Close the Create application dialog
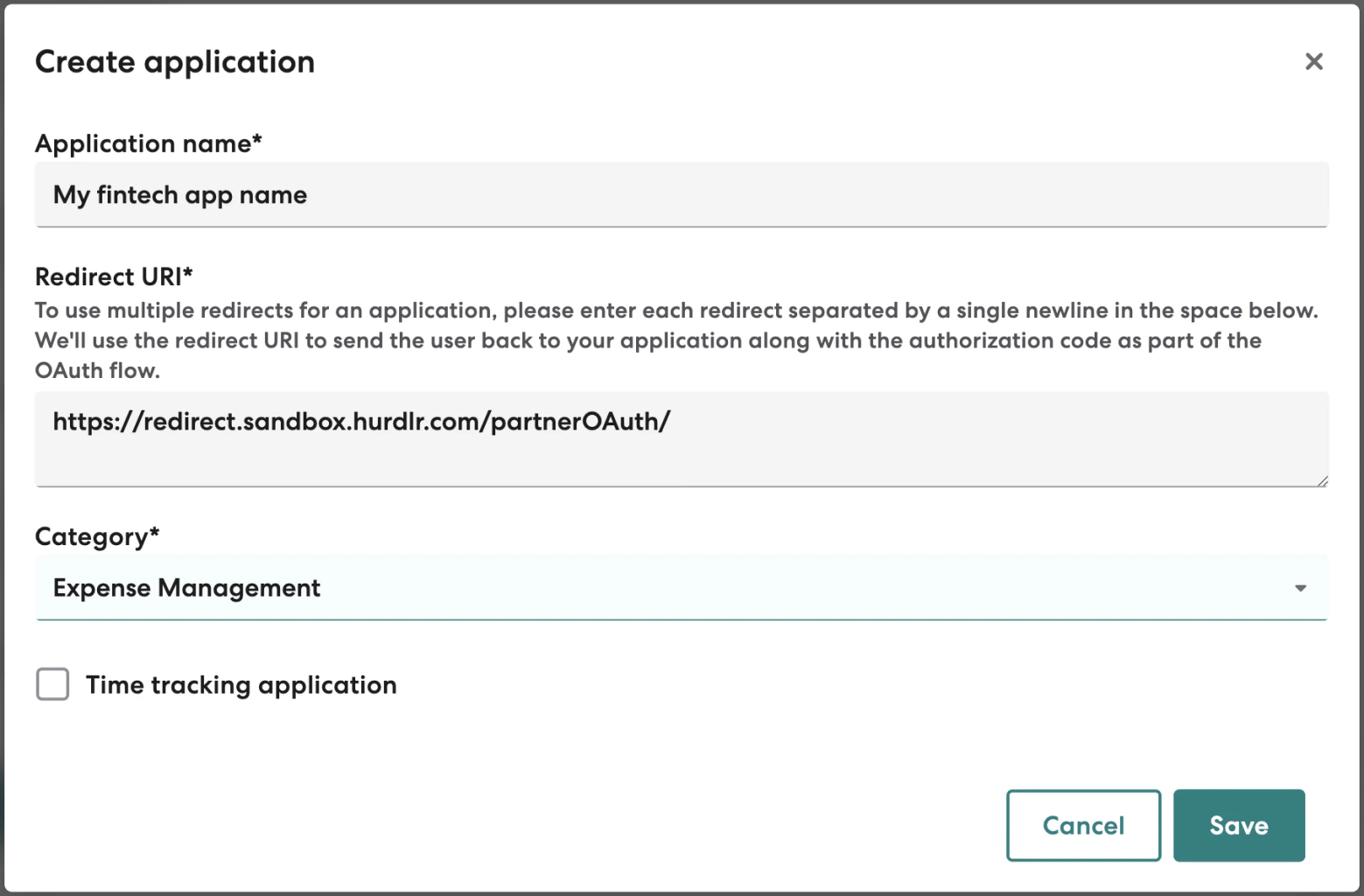 [1313, 61]
